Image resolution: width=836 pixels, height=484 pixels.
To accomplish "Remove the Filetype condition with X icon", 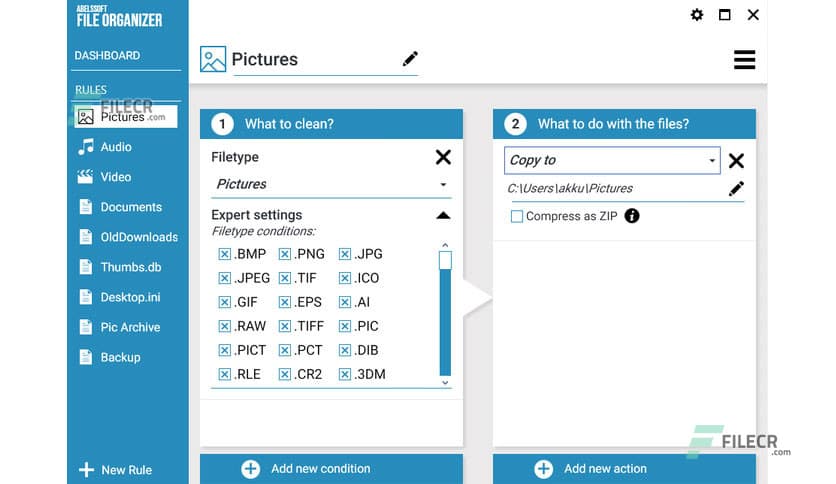I will 443,157.
